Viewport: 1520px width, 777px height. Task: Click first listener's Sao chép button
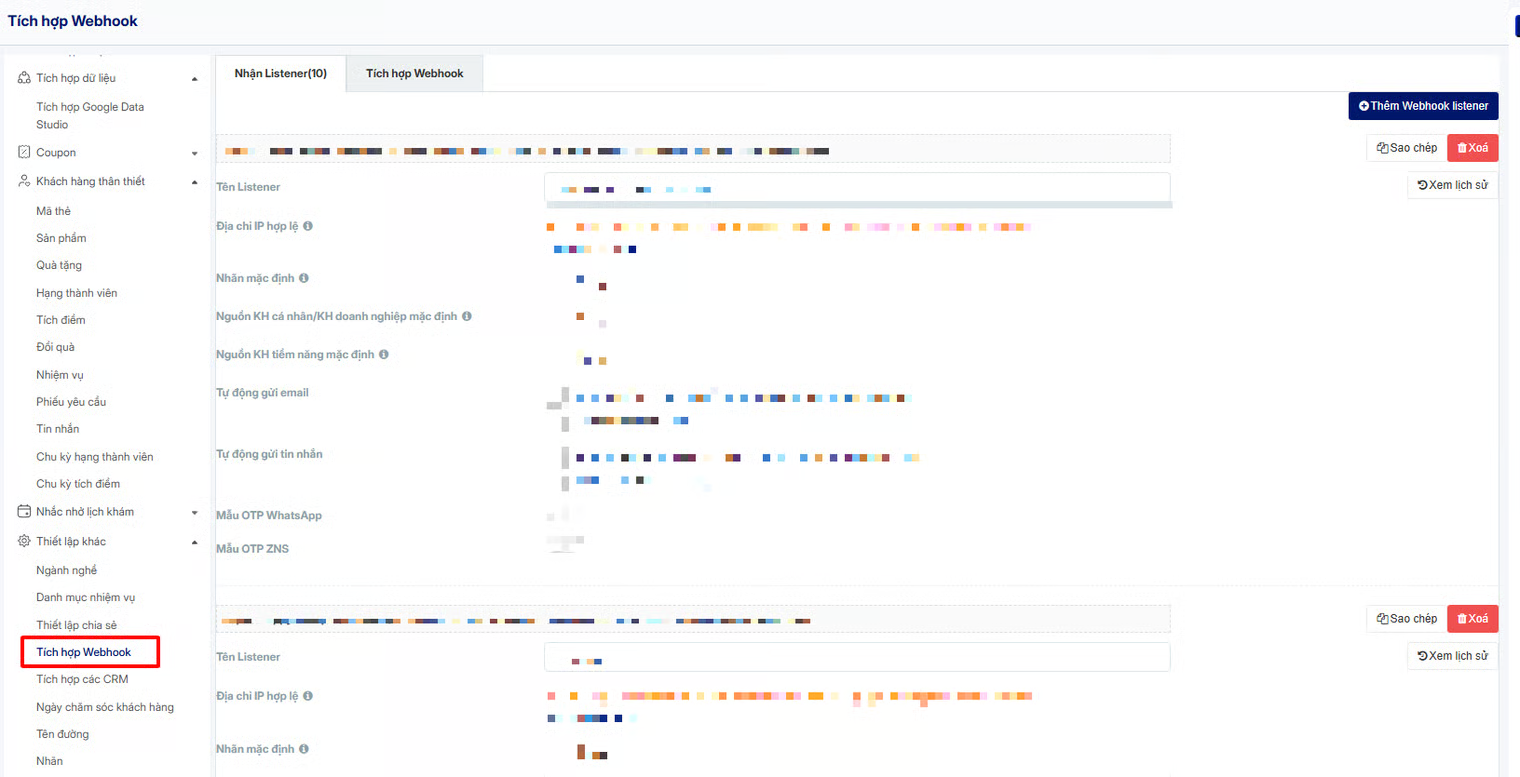point(1406,148)
